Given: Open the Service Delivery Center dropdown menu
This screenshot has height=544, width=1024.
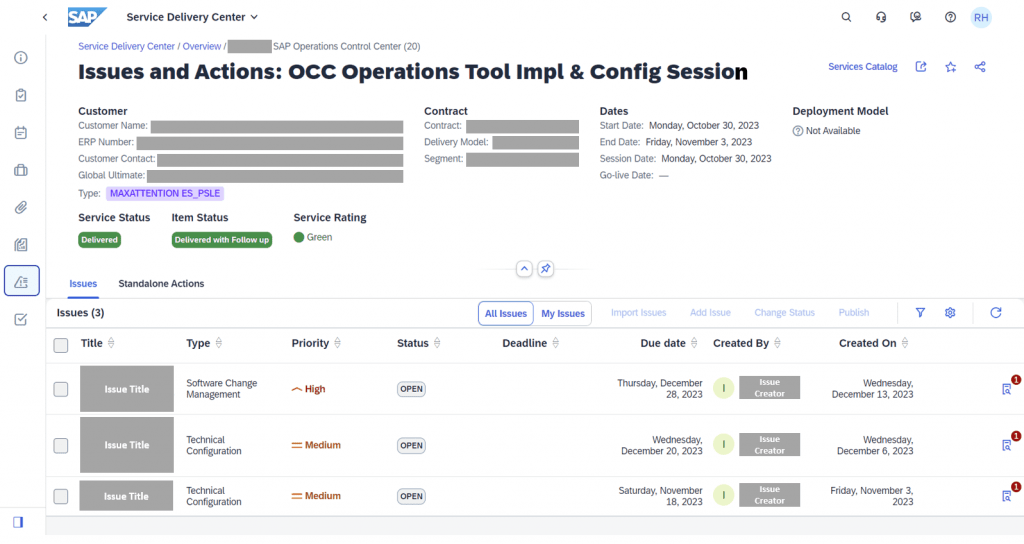Looking at the screenshot, I should 192,17.
